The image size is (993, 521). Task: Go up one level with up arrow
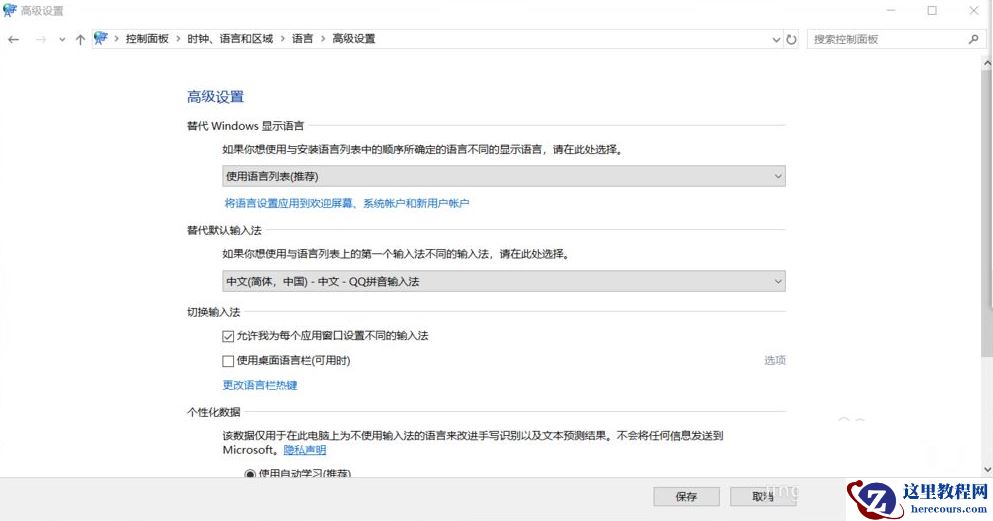pos(80,39)
